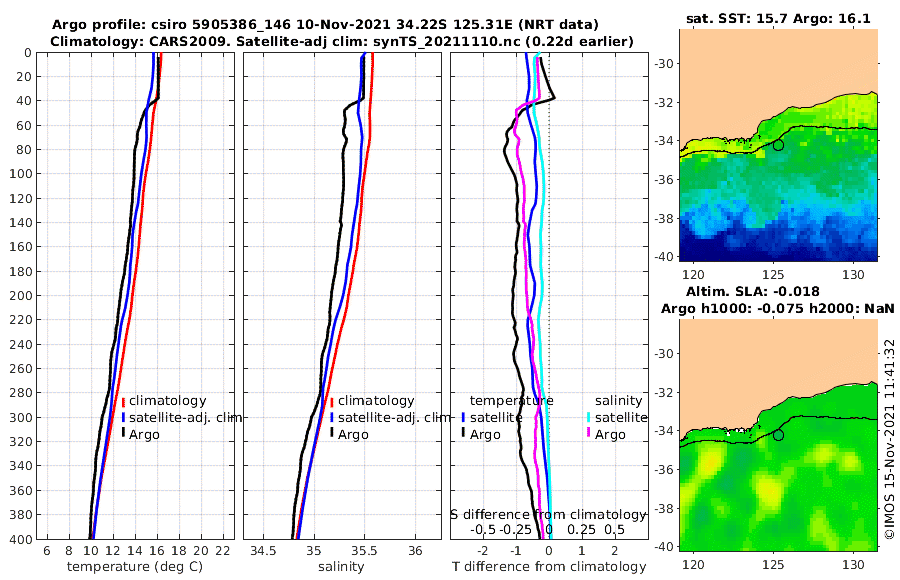Click the IMOS timestamp vertical text
The width and height of the screenshot is (900, 580).
pyautogui.click(x=890, y=439)
